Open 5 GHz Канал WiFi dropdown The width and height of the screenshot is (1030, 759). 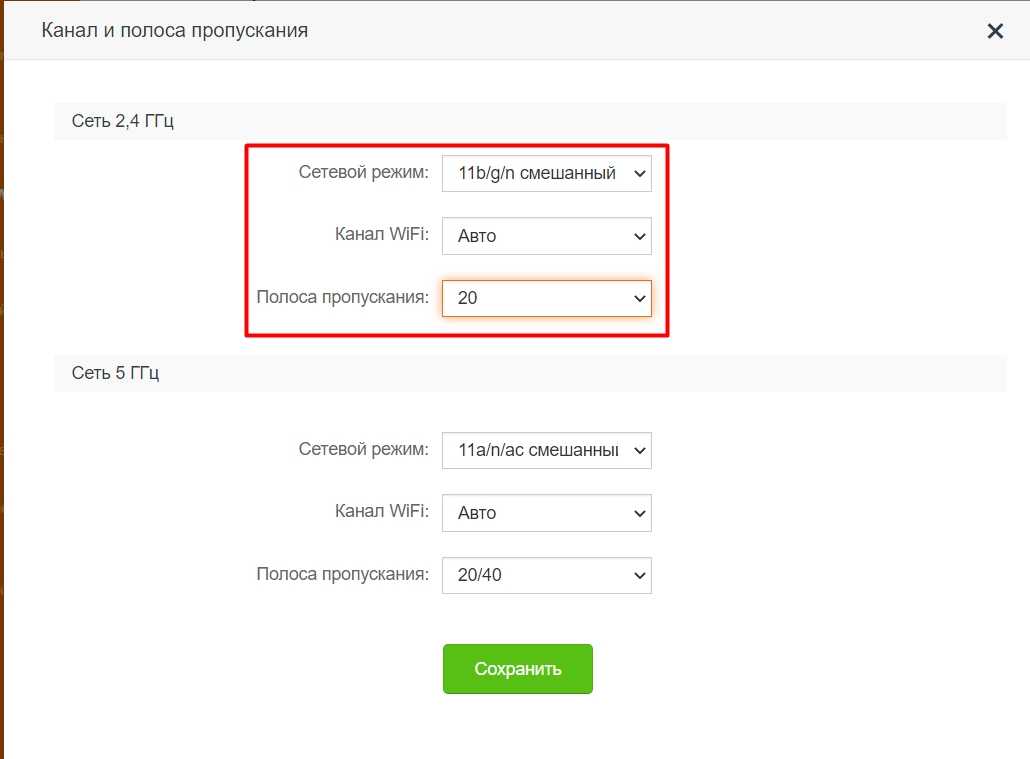click(x=546, y=513)
